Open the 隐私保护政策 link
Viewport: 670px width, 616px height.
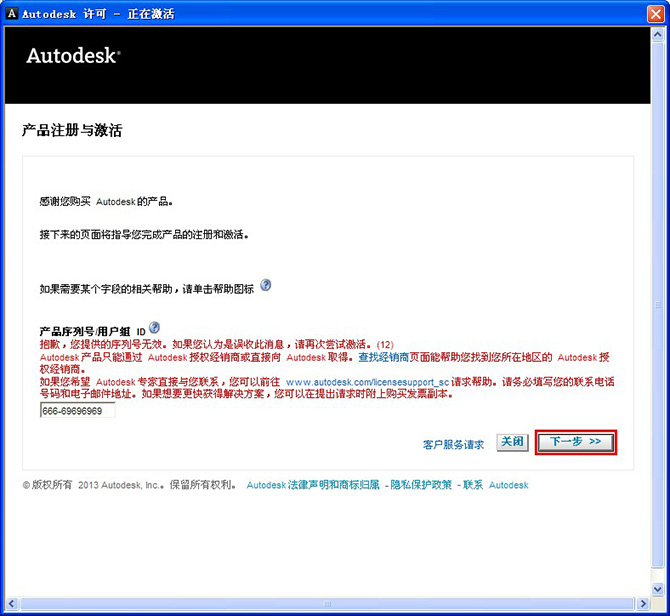click(x=421, y=485)
